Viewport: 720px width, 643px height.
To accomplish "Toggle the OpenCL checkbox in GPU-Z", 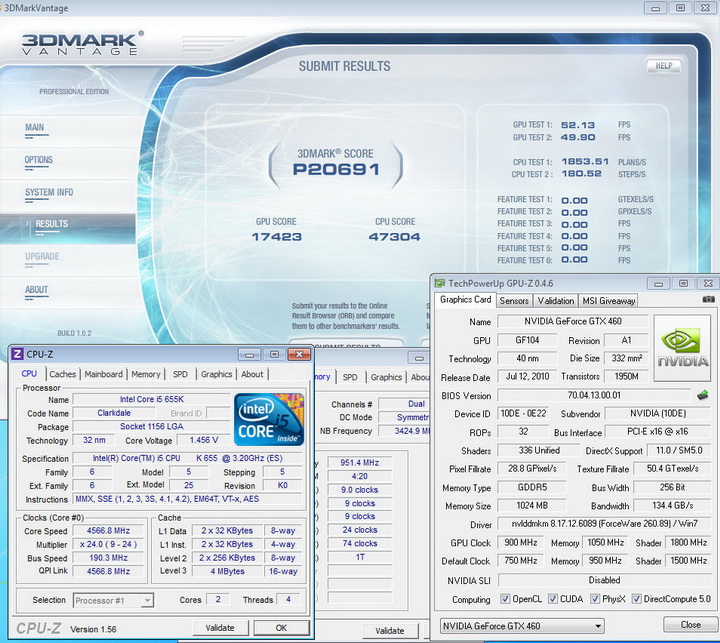I will (505, 598).
